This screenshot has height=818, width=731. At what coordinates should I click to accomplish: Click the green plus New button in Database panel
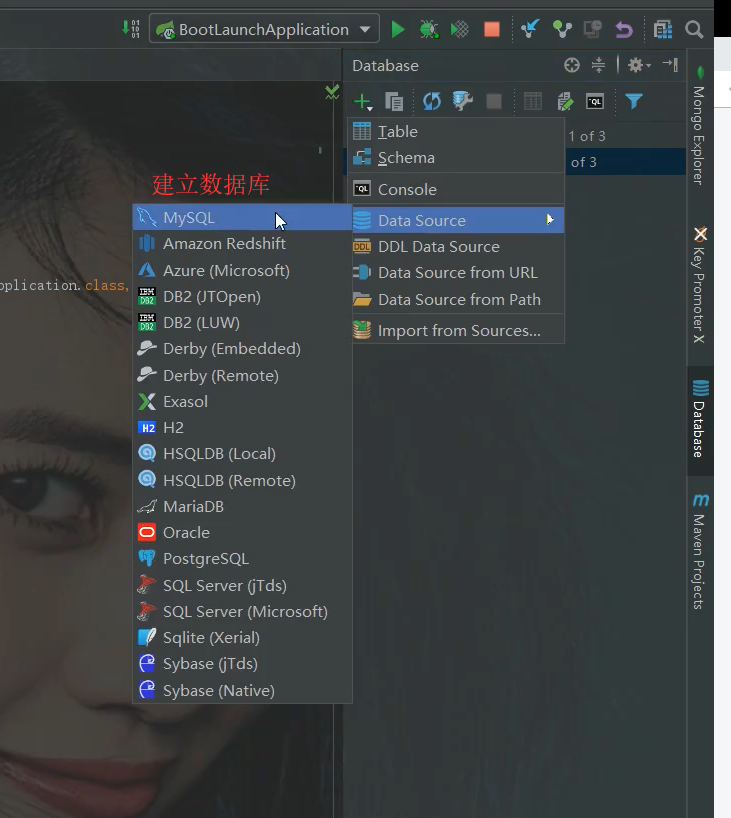coord(363,101)
